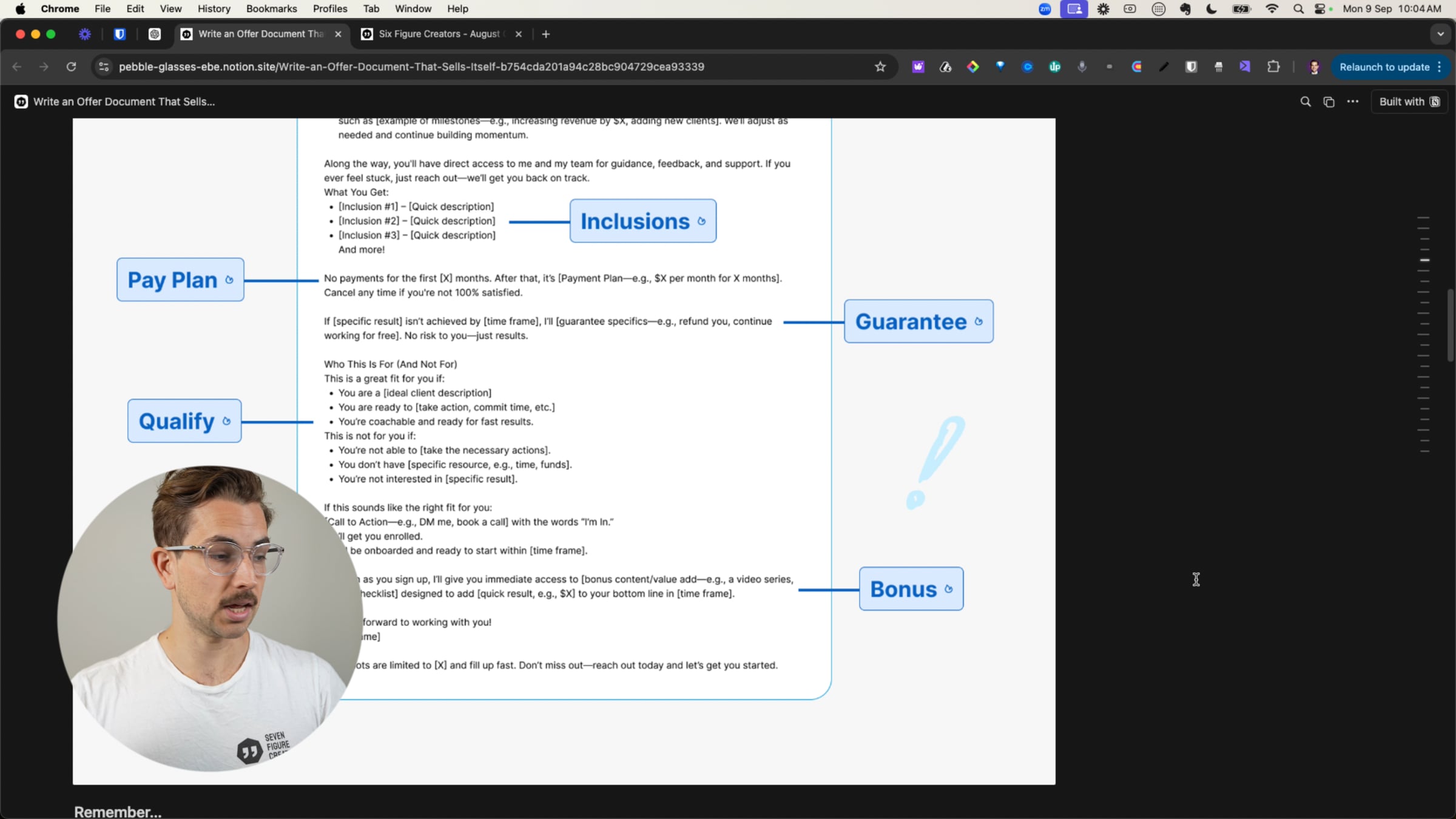Click the Chrome profile avatar

(1314, 67)
